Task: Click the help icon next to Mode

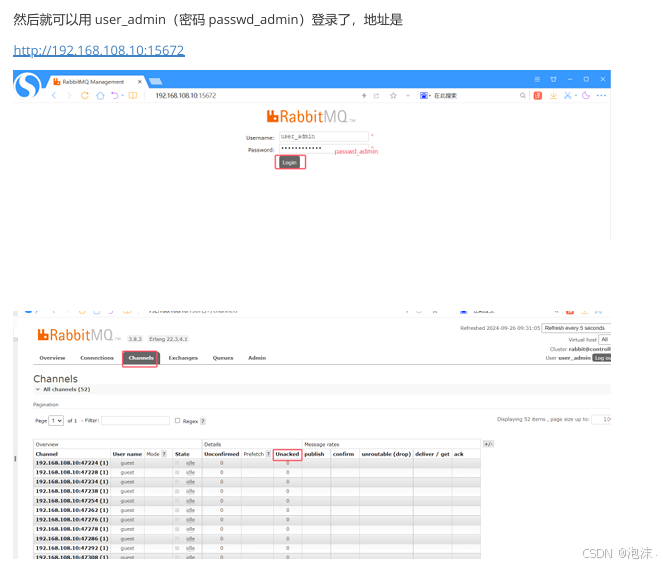Action: coord(164,454)
